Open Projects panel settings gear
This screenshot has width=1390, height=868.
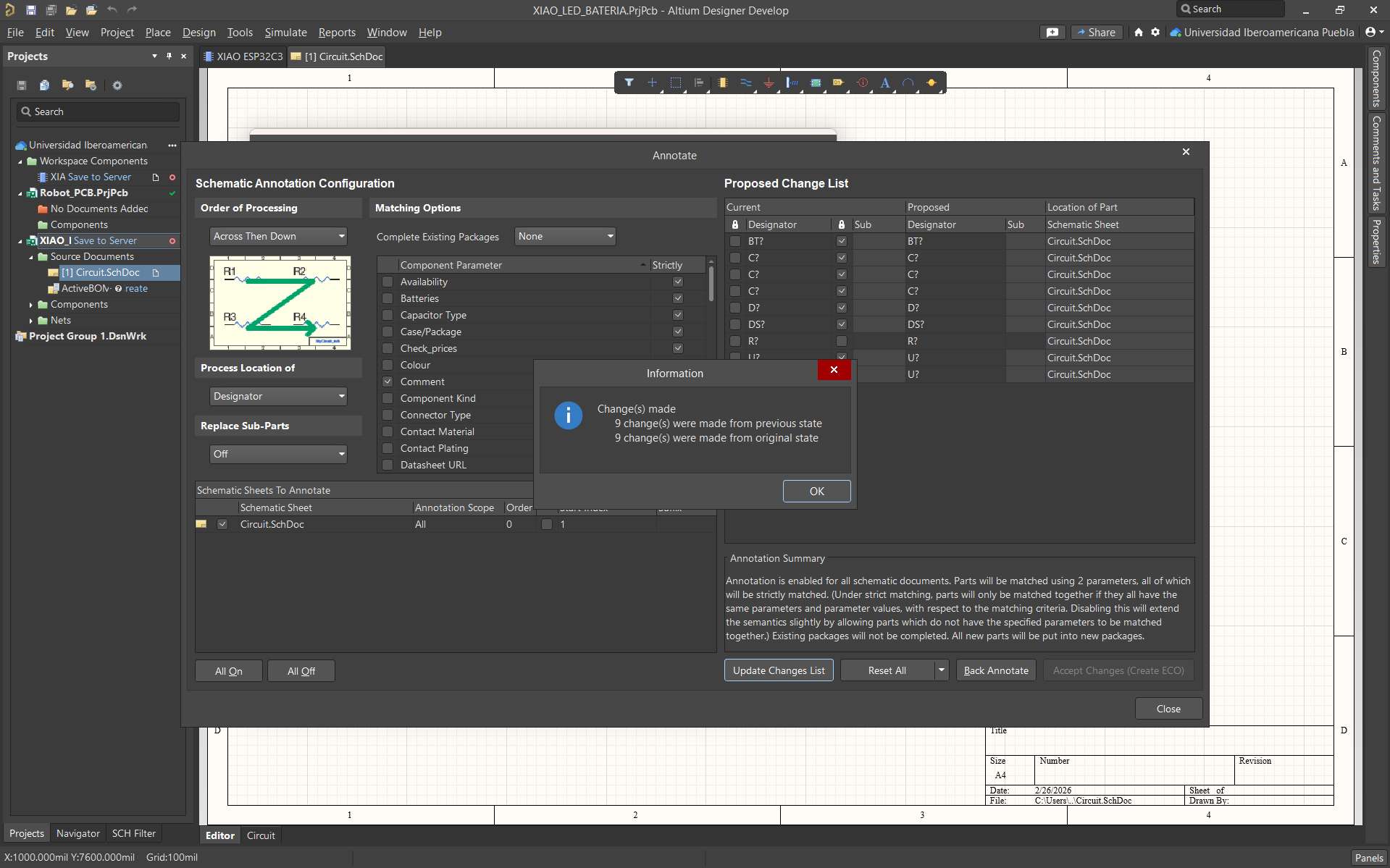coord(117,85)
